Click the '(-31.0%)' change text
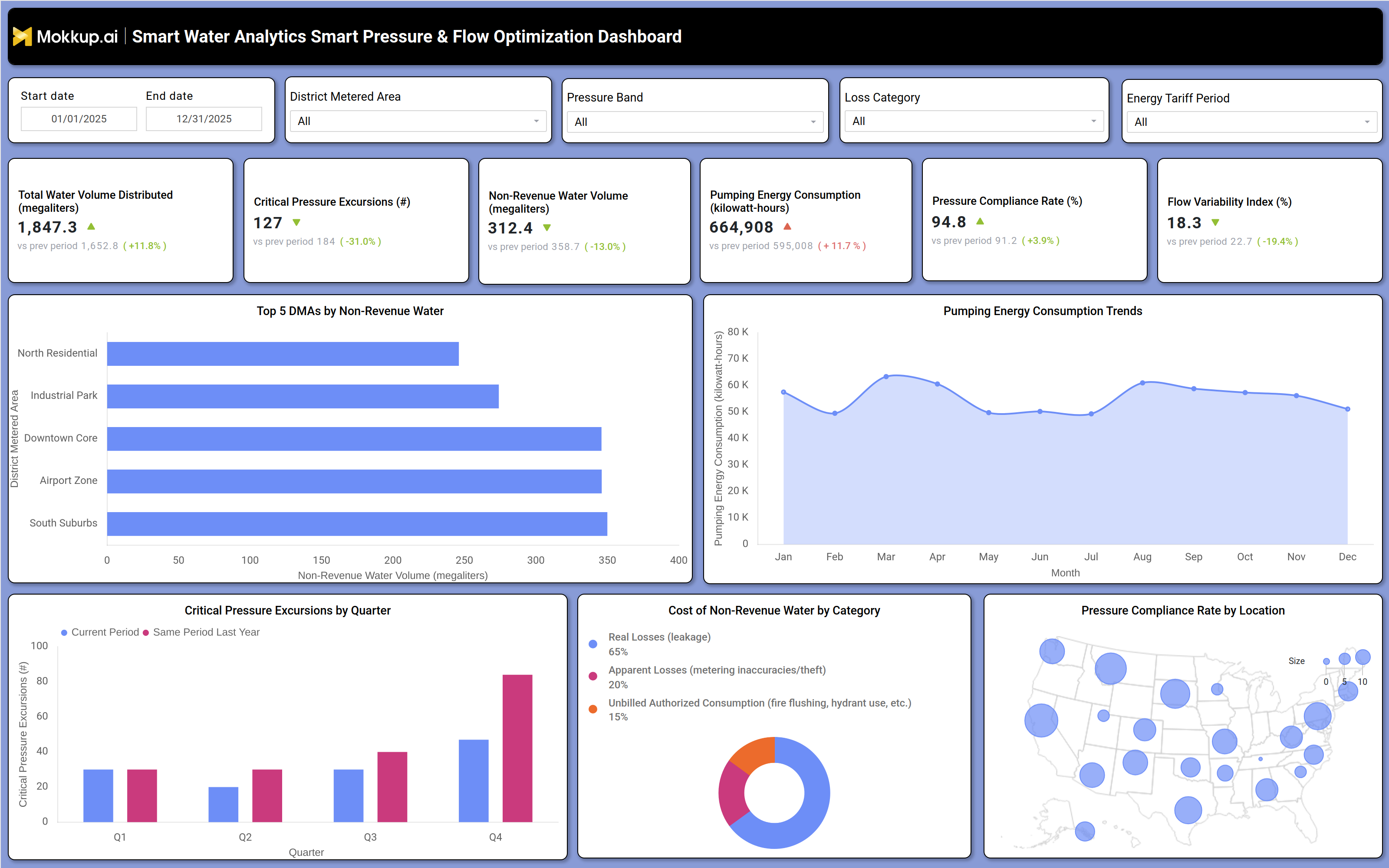Screen dimensions: 1389x868 pyautogui.click(x=360, y=242)
